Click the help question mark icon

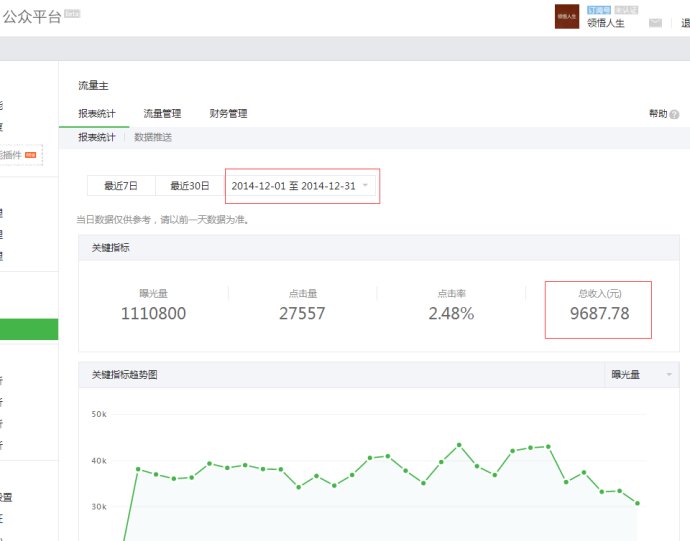tap(674, 114)
